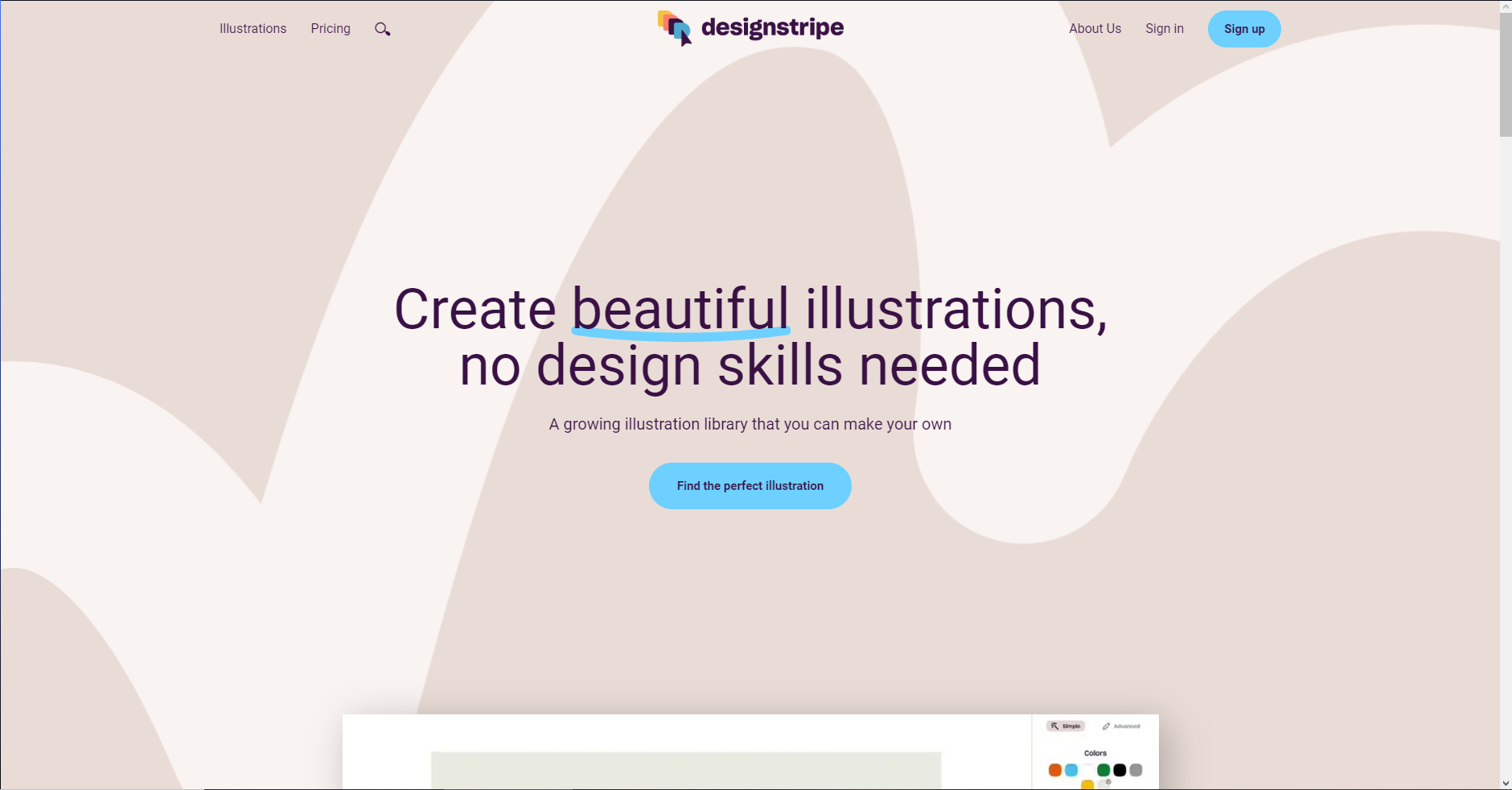Image resolution: width=1512 pixels, height=790 pixels.
Task: Go to the Pricing page
Action: pyautogui.click(x=331, y=28)
